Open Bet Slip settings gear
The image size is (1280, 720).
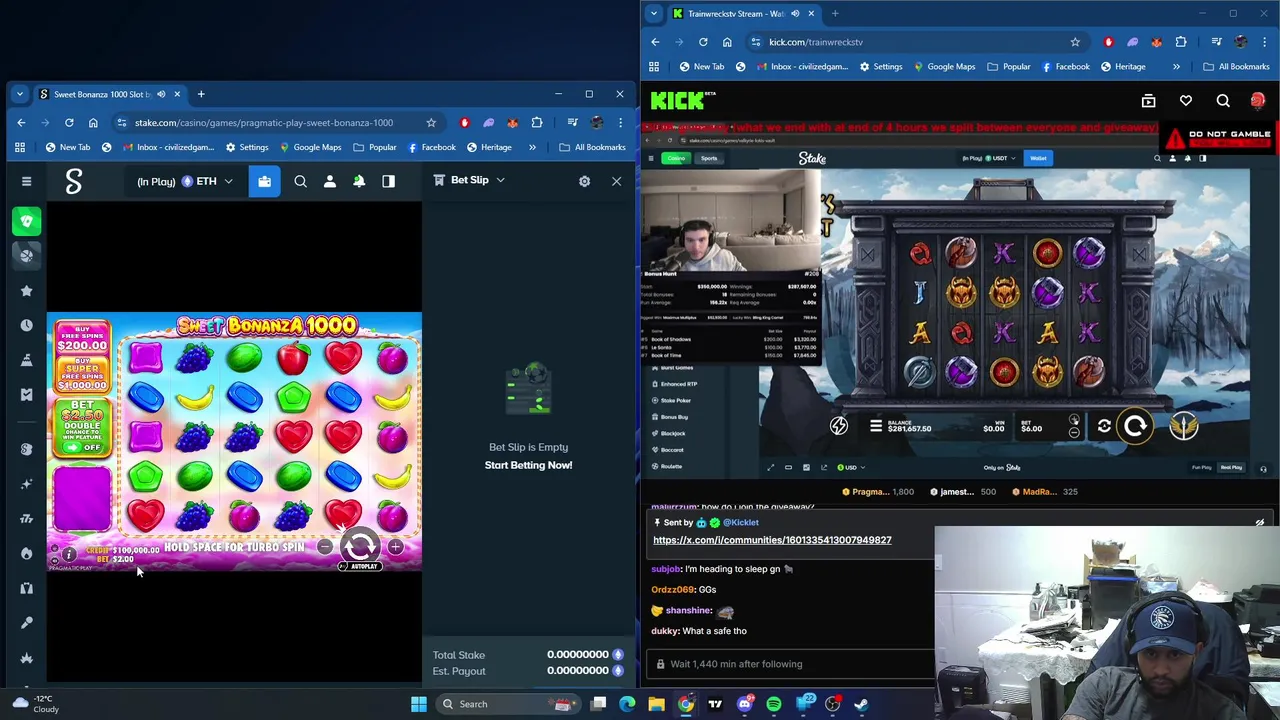tap(584, 181)
